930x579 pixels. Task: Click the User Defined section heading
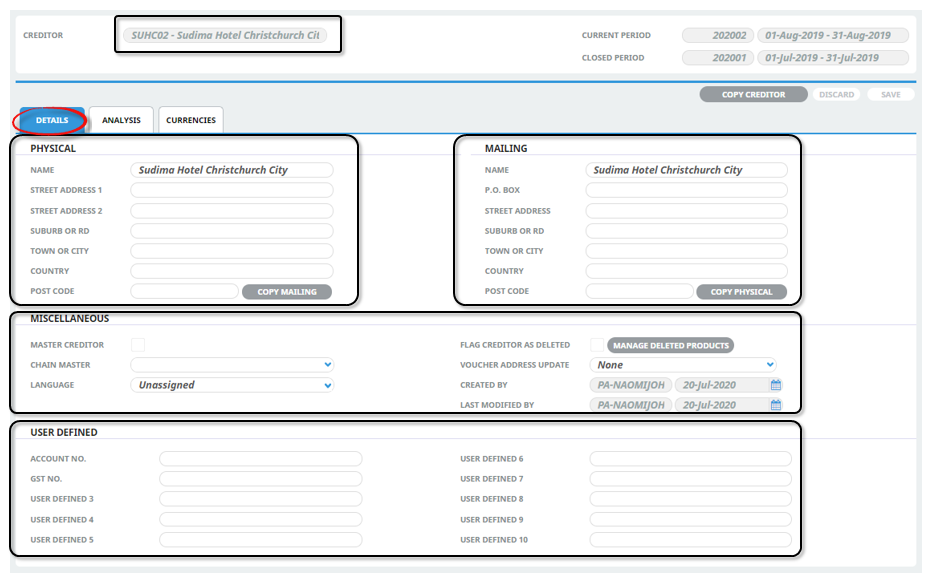coord(64,433)
